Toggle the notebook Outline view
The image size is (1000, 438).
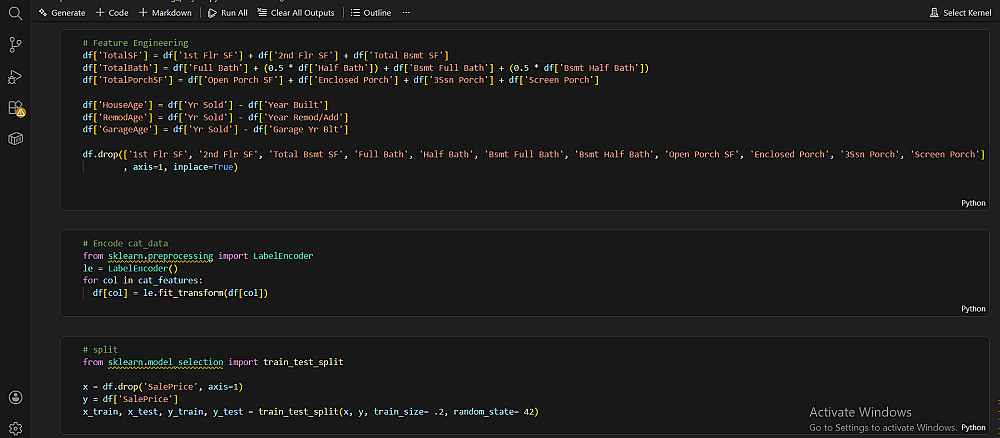point(371,13)
